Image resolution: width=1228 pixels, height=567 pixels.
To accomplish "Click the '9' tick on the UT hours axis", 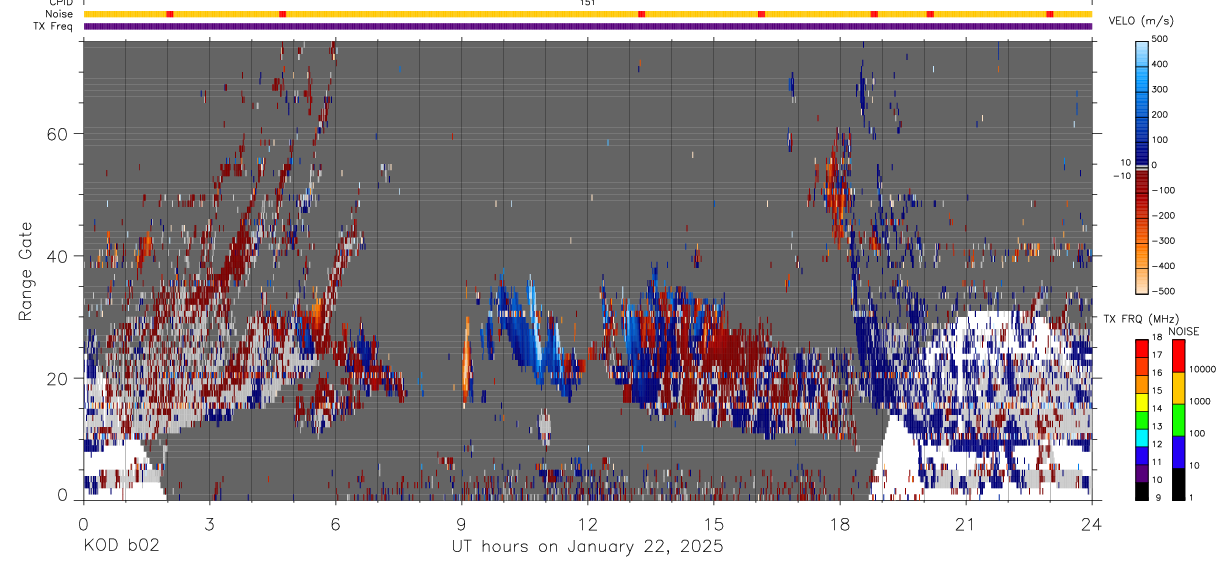I will 461,524.
